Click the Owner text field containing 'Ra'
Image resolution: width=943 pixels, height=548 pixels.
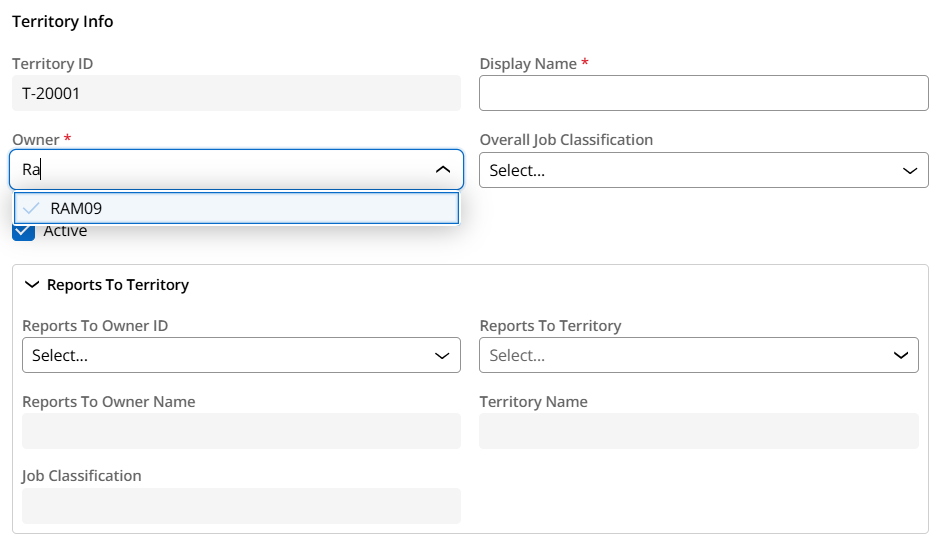coord(220,170)
